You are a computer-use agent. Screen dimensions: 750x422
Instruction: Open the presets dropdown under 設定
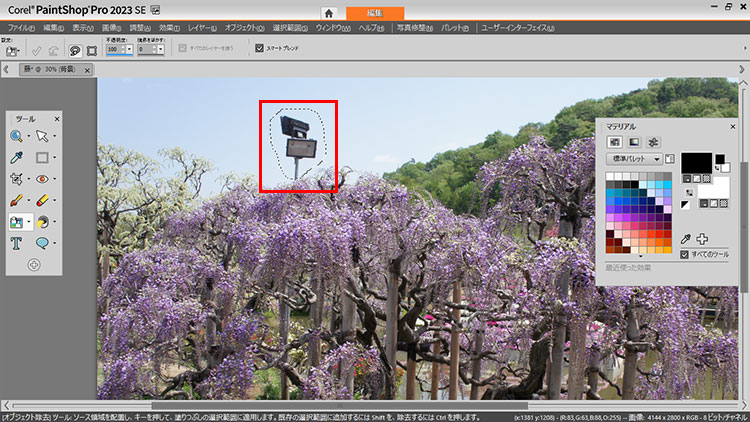(11, 49)
